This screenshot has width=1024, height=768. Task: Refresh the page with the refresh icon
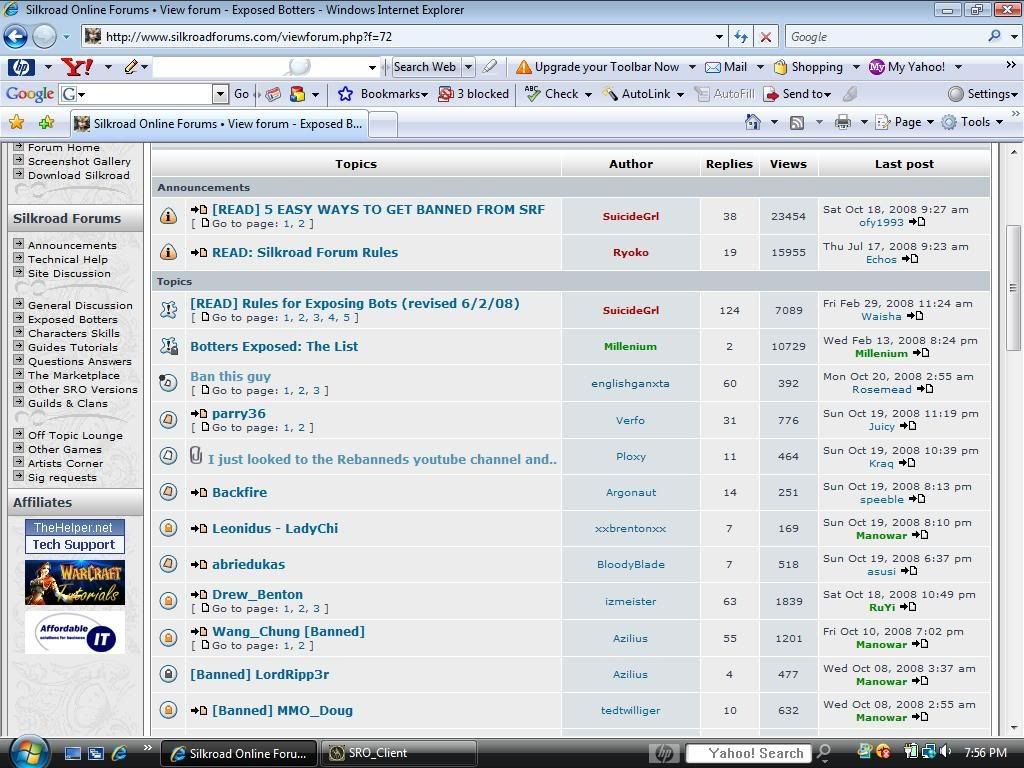coord(741,37)
